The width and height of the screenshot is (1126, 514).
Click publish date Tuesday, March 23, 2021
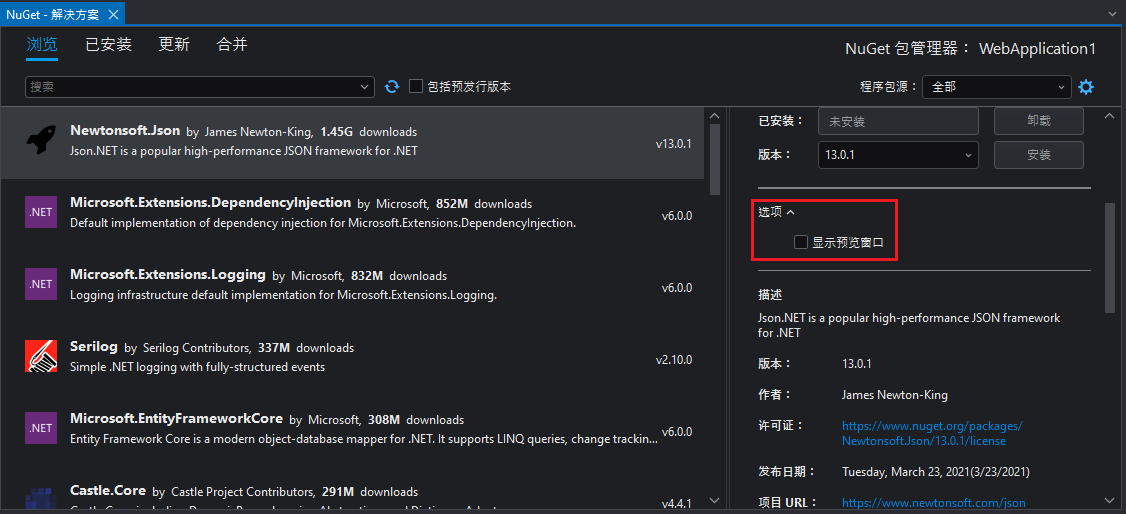pyautogui.click(x=936, y=472)
